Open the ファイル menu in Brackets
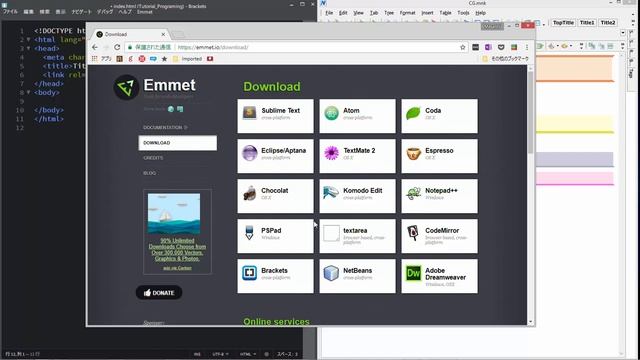 pyautogui.click(x=10, y=12)
